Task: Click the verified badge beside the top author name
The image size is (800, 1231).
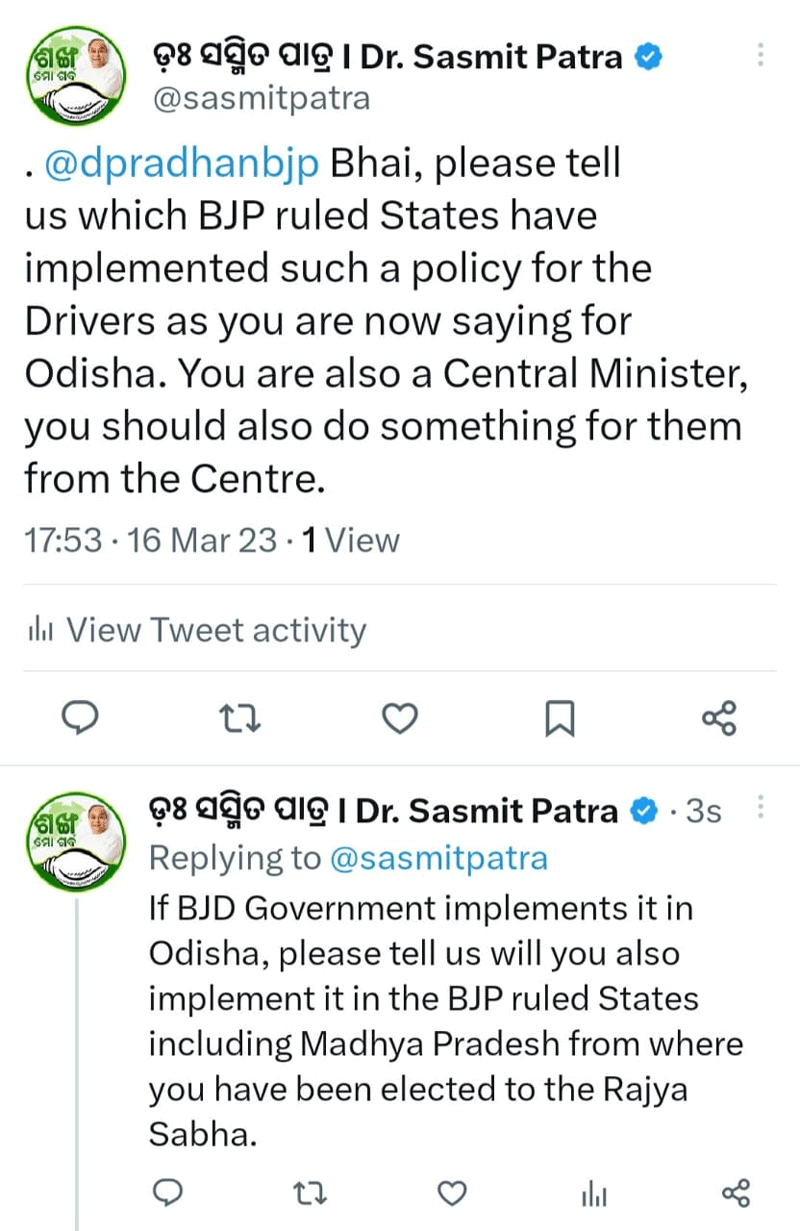Action: (649, 58)
